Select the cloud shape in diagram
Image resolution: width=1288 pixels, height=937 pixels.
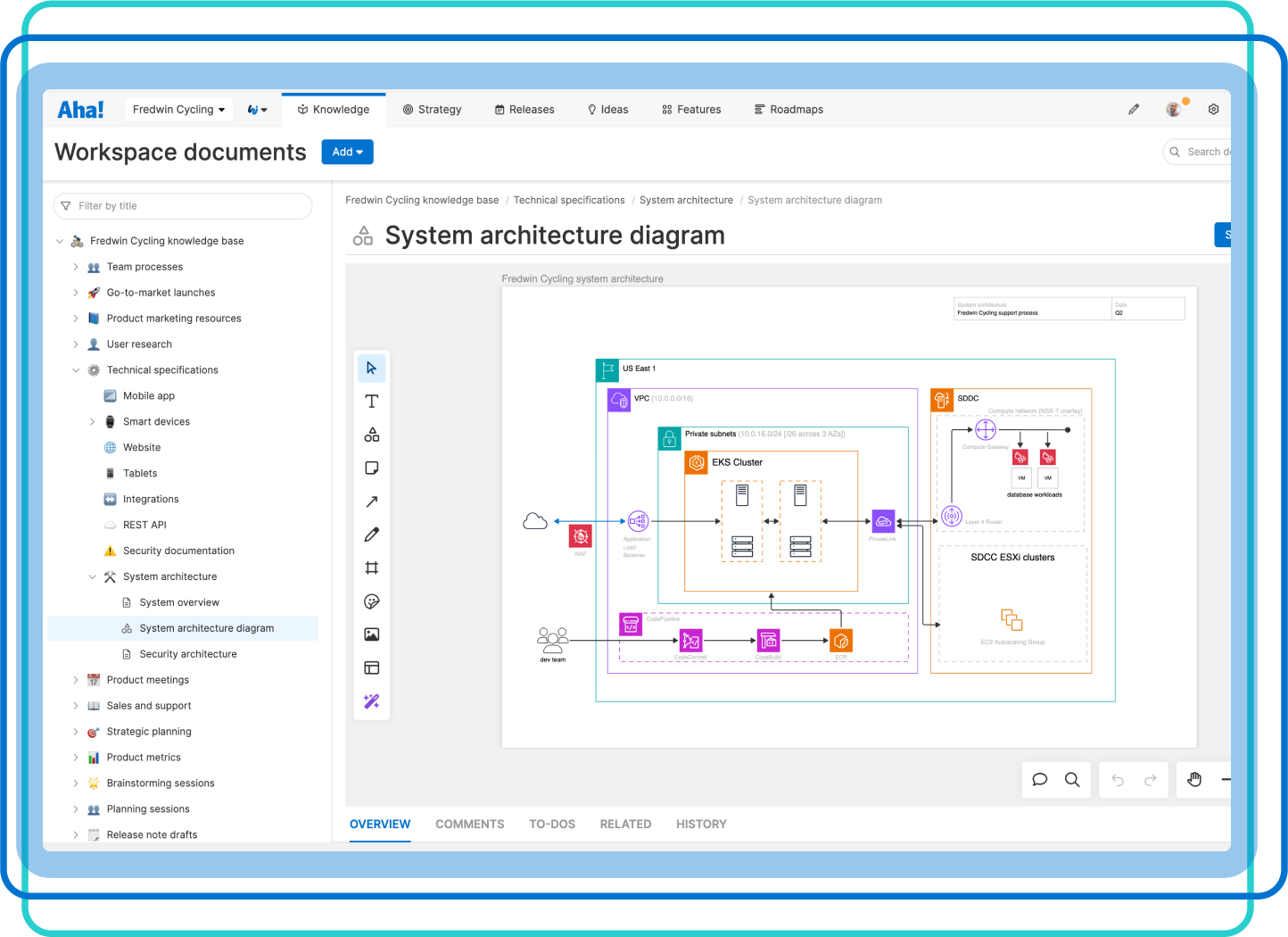pos(535,521)
